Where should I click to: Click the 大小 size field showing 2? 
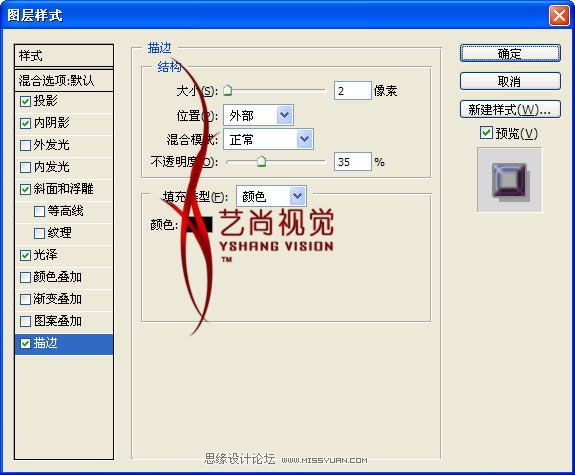click(x=352, y=91)
